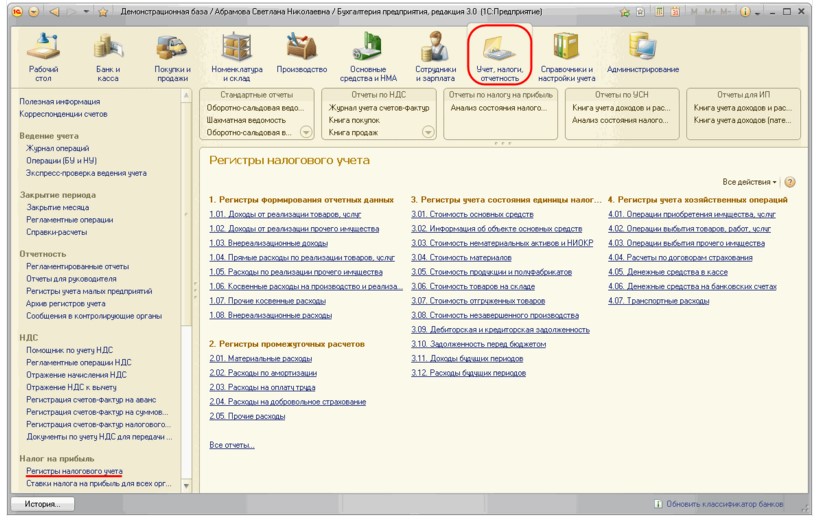The image size is (823, 526).
Task: Expand the Отчеты по НДС list
Action: point(428,132)
